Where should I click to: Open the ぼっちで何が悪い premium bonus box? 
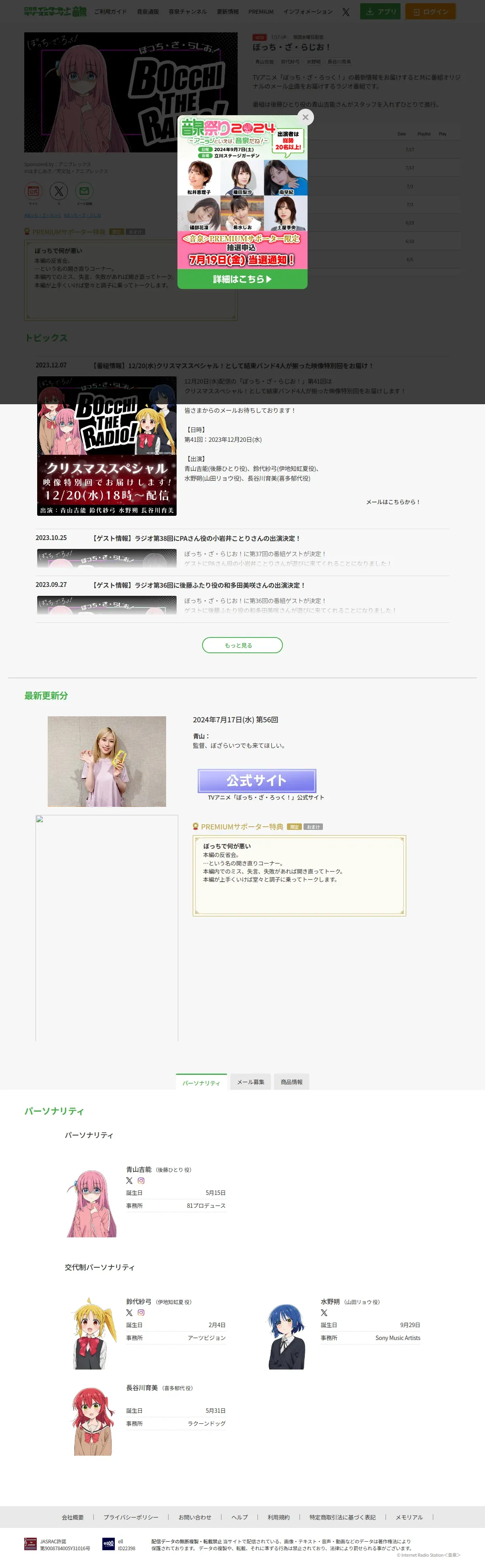[299, 875]
